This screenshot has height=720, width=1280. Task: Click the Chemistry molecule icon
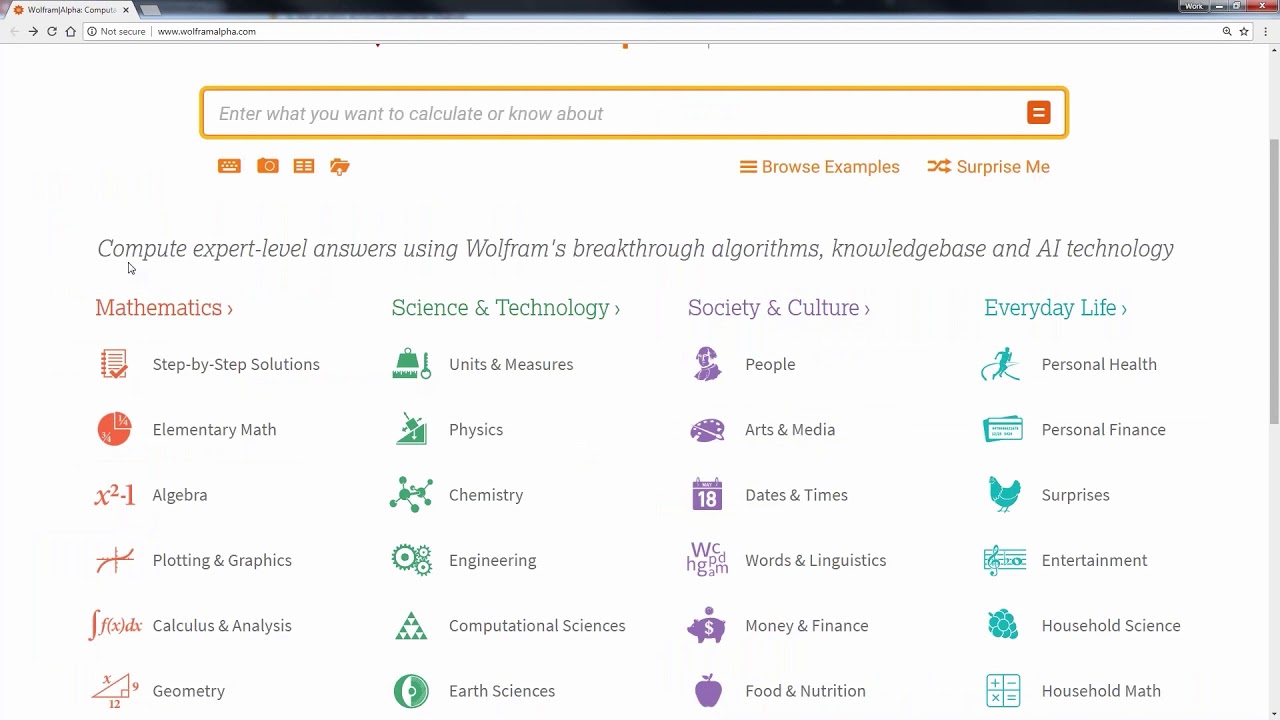411,495
